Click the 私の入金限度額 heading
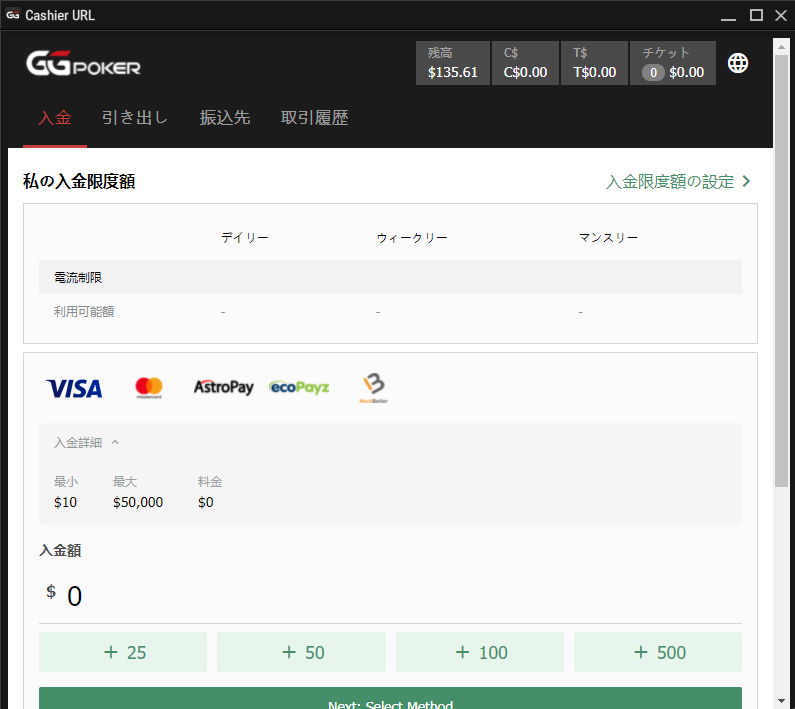 click(79, 181)
